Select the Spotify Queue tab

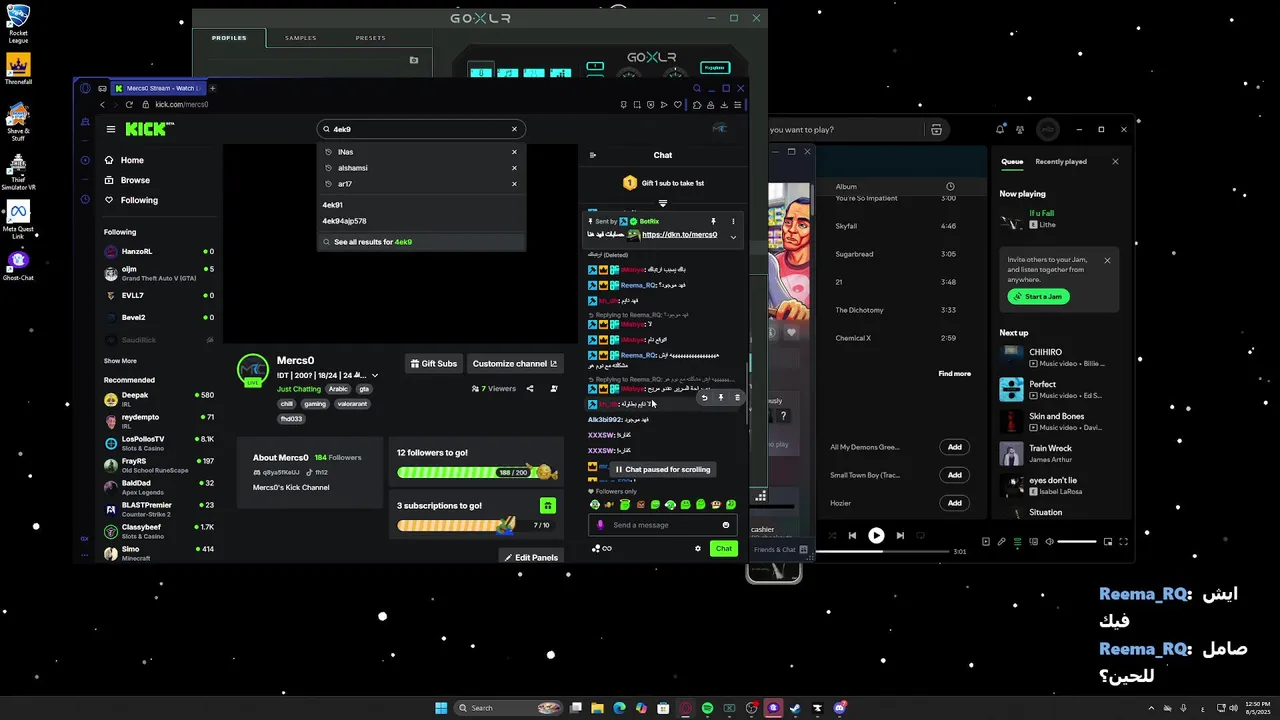click(x=1012, y=161)
